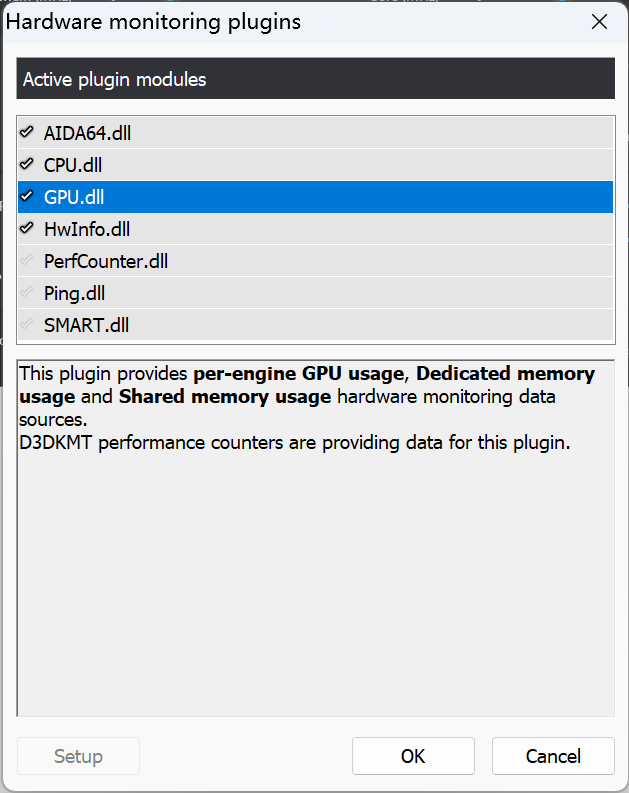Image resolution: width=629 pixels, height=793 pixels.
Task: Enable the PerfCounter.dll plugin checkmark
Action: point(26,261)
